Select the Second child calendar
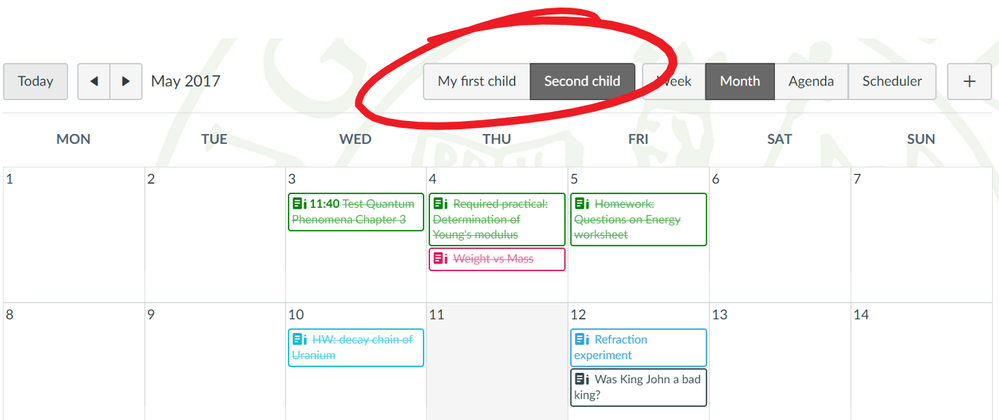The image size is (999, 420). (x=582, y=82)
